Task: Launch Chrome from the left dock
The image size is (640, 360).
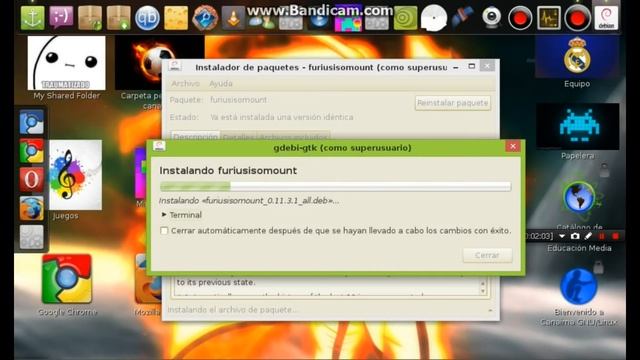Action: 31,151
